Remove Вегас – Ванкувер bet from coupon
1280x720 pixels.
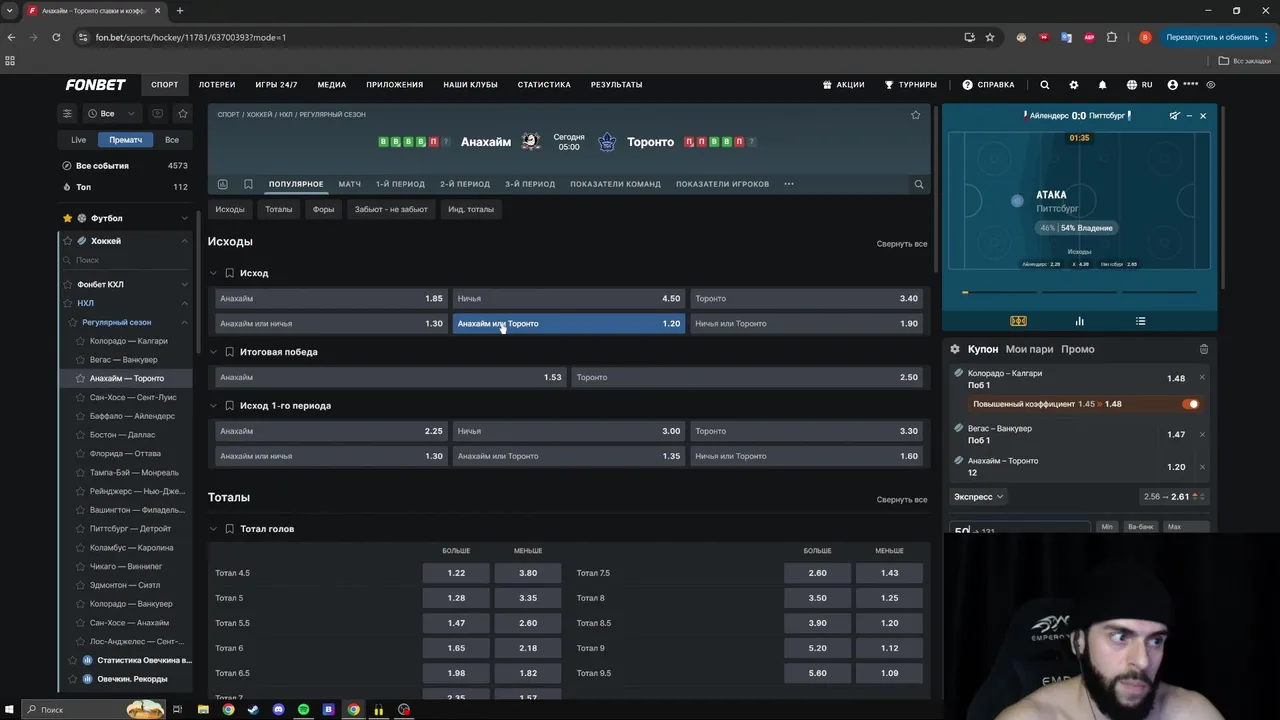click(1202, 434)
